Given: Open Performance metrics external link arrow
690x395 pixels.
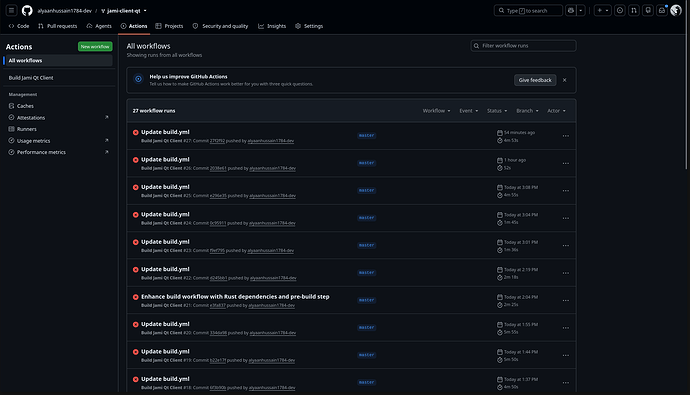Looking at the screenshot, I should (x=106, y=152).
